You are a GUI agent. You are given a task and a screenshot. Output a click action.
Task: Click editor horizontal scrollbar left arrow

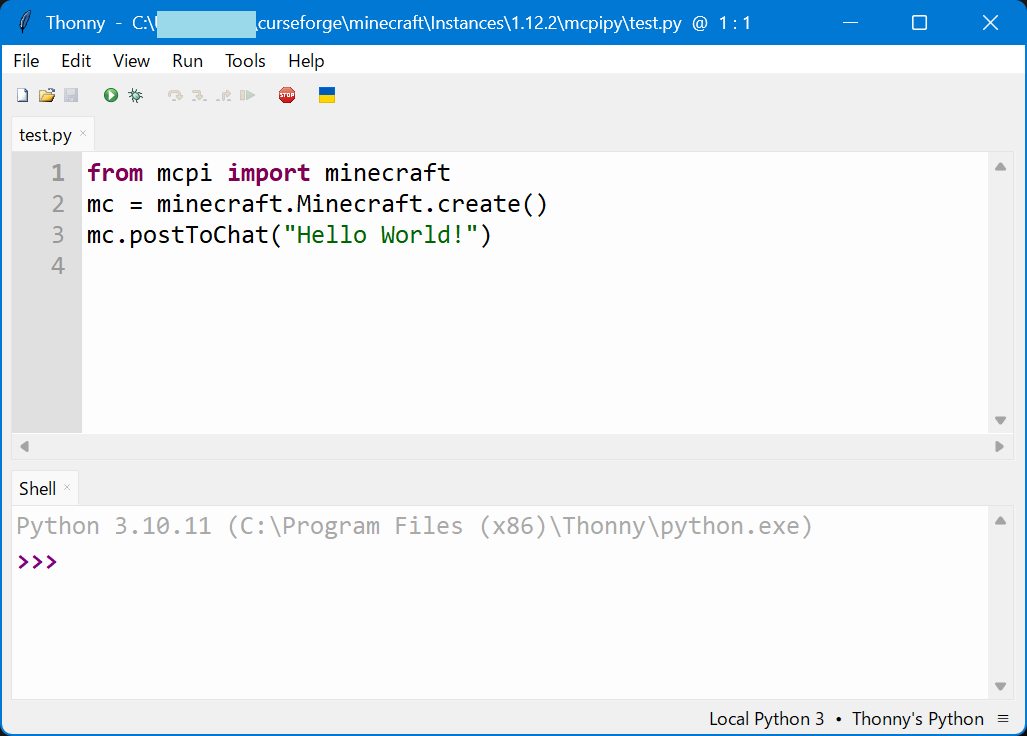24,447
